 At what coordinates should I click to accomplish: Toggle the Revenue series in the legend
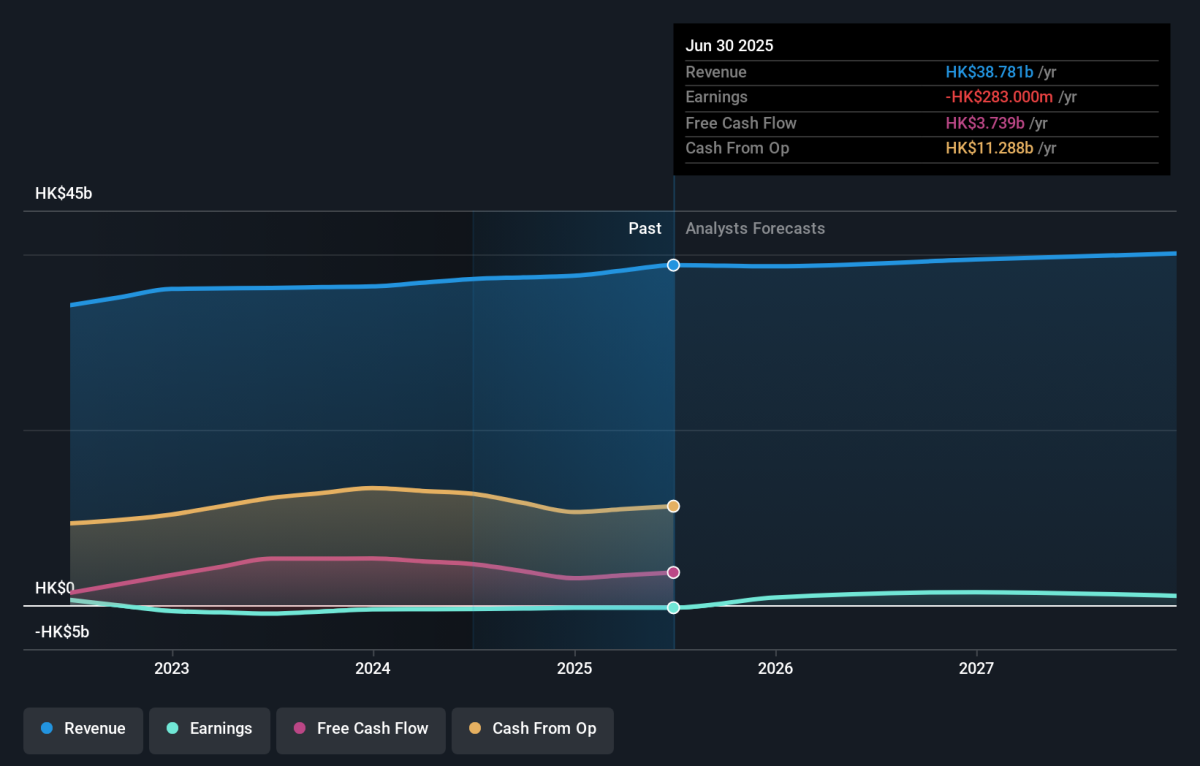point(84,729)
